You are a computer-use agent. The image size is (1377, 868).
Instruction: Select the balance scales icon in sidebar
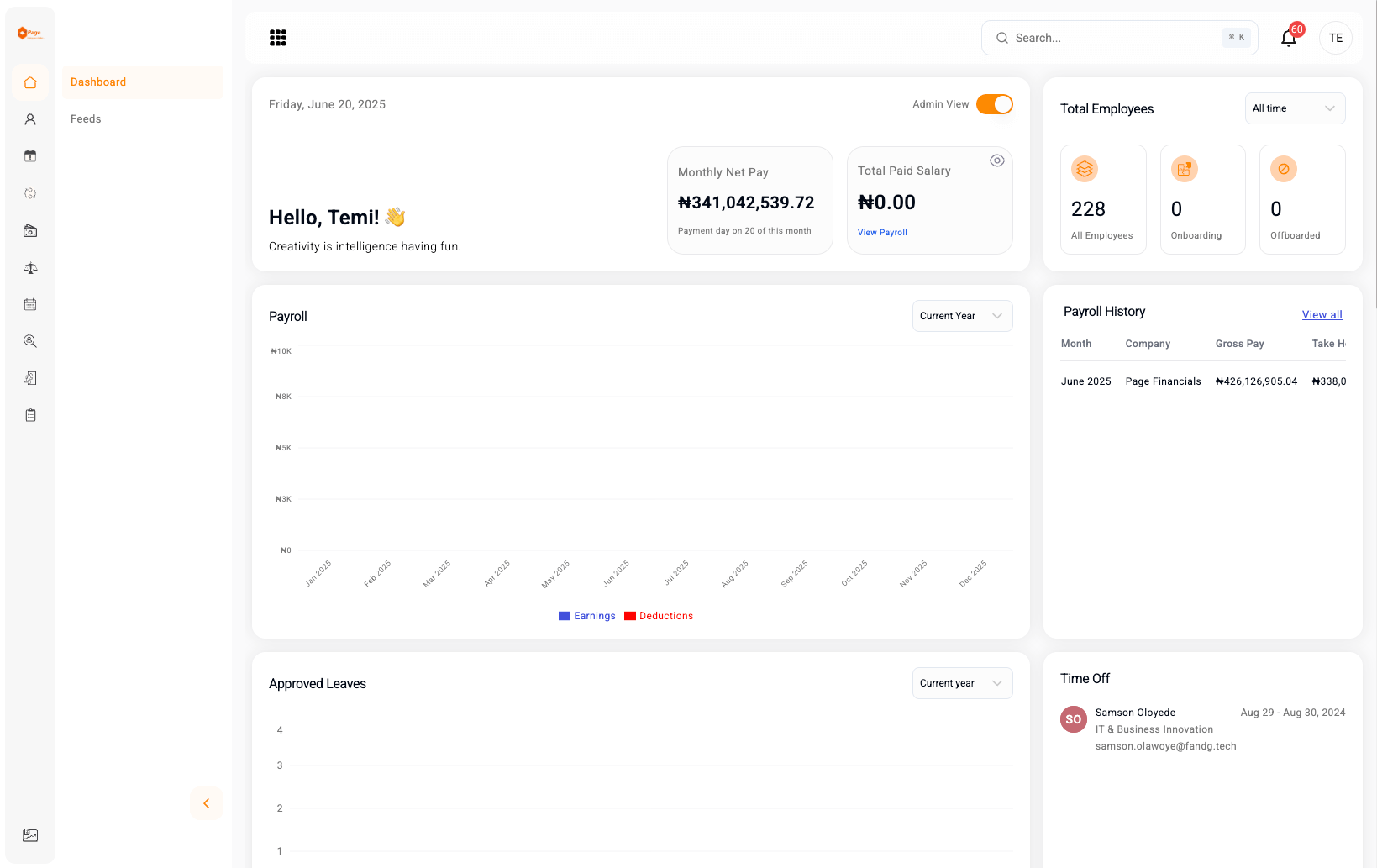[30, 268]
